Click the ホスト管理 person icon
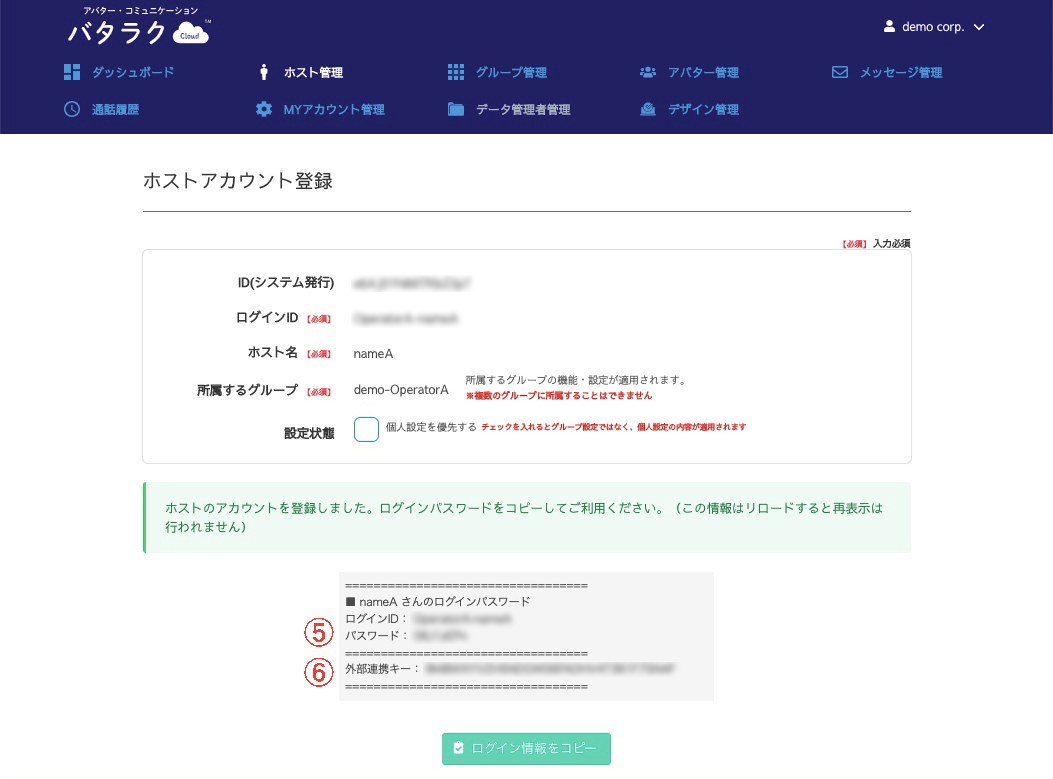The width and height of the screenshot is (1053, 779). [x=264, y=72]
